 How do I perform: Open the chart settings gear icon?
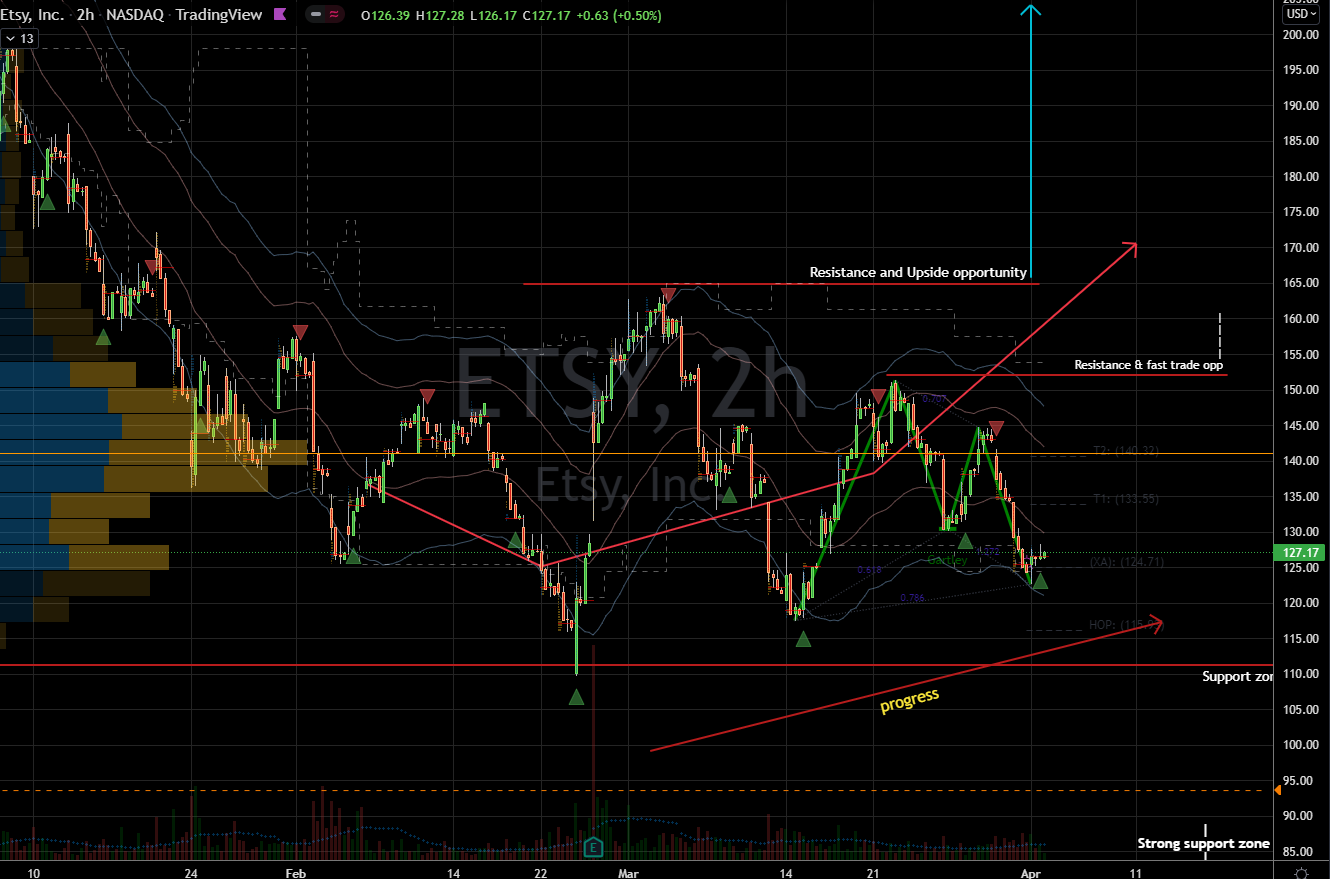click(x=1301, y=873)
